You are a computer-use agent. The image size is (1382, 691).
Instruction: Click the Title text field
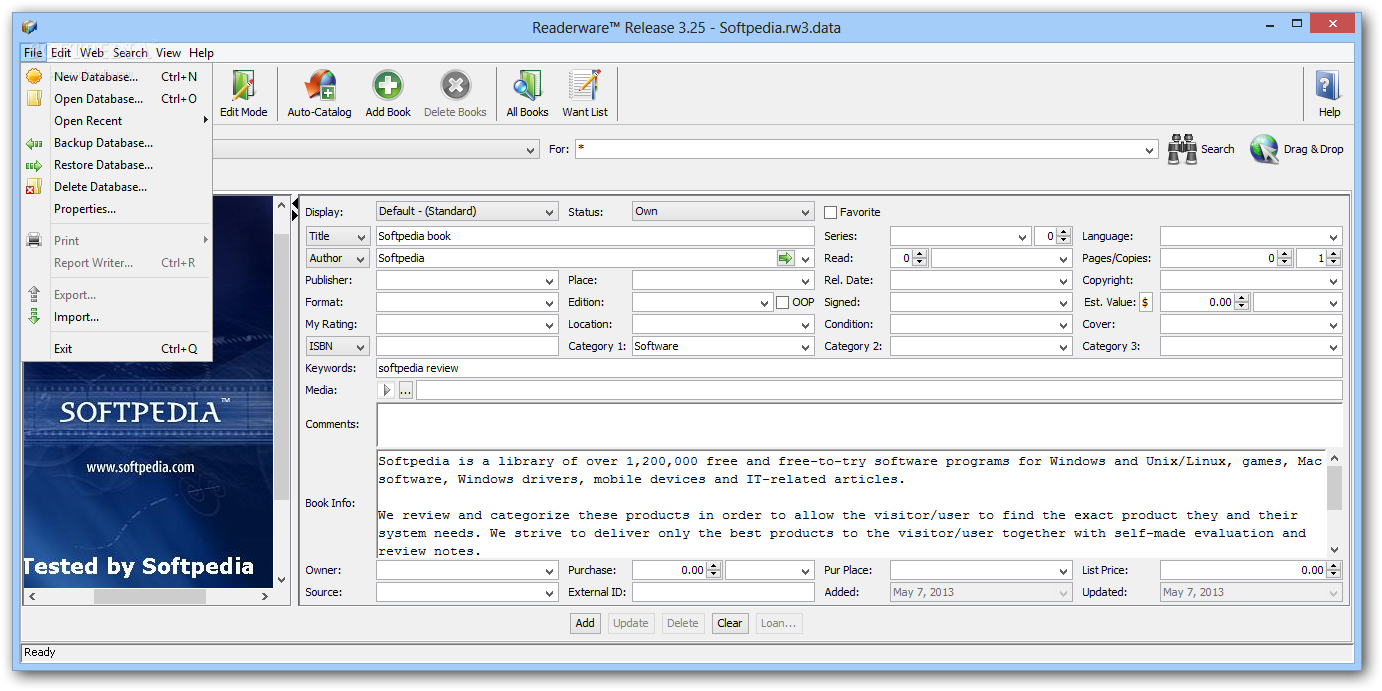595,236
